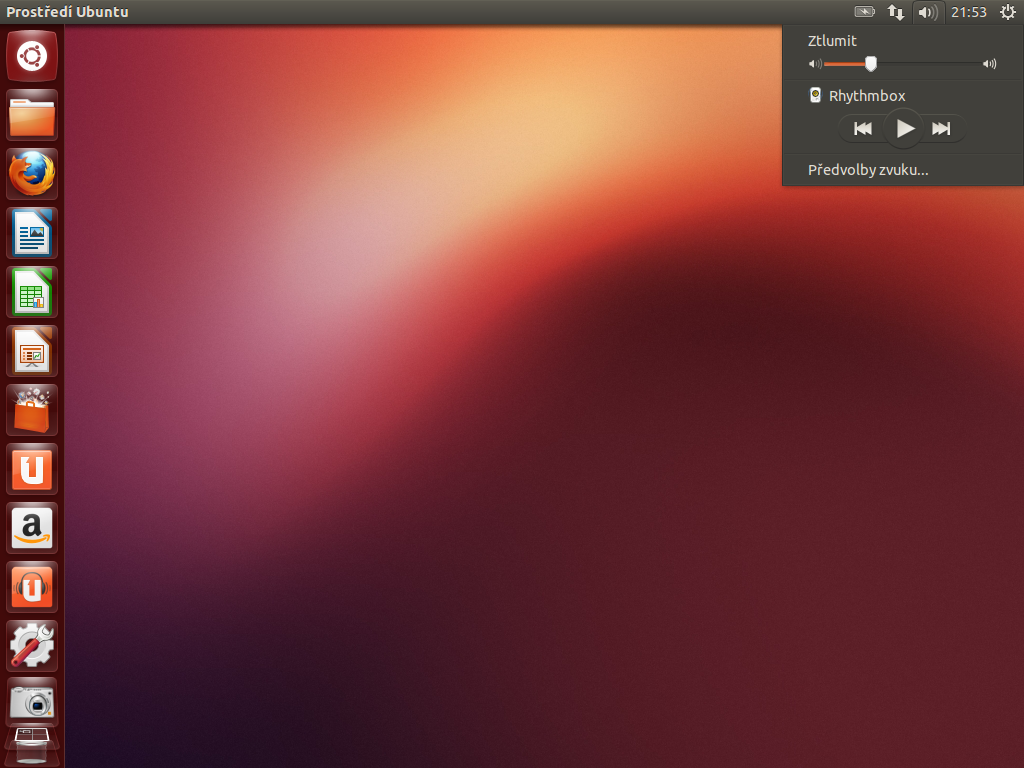Open LibreOffice Impress presentation

click(x=32, y=351)
